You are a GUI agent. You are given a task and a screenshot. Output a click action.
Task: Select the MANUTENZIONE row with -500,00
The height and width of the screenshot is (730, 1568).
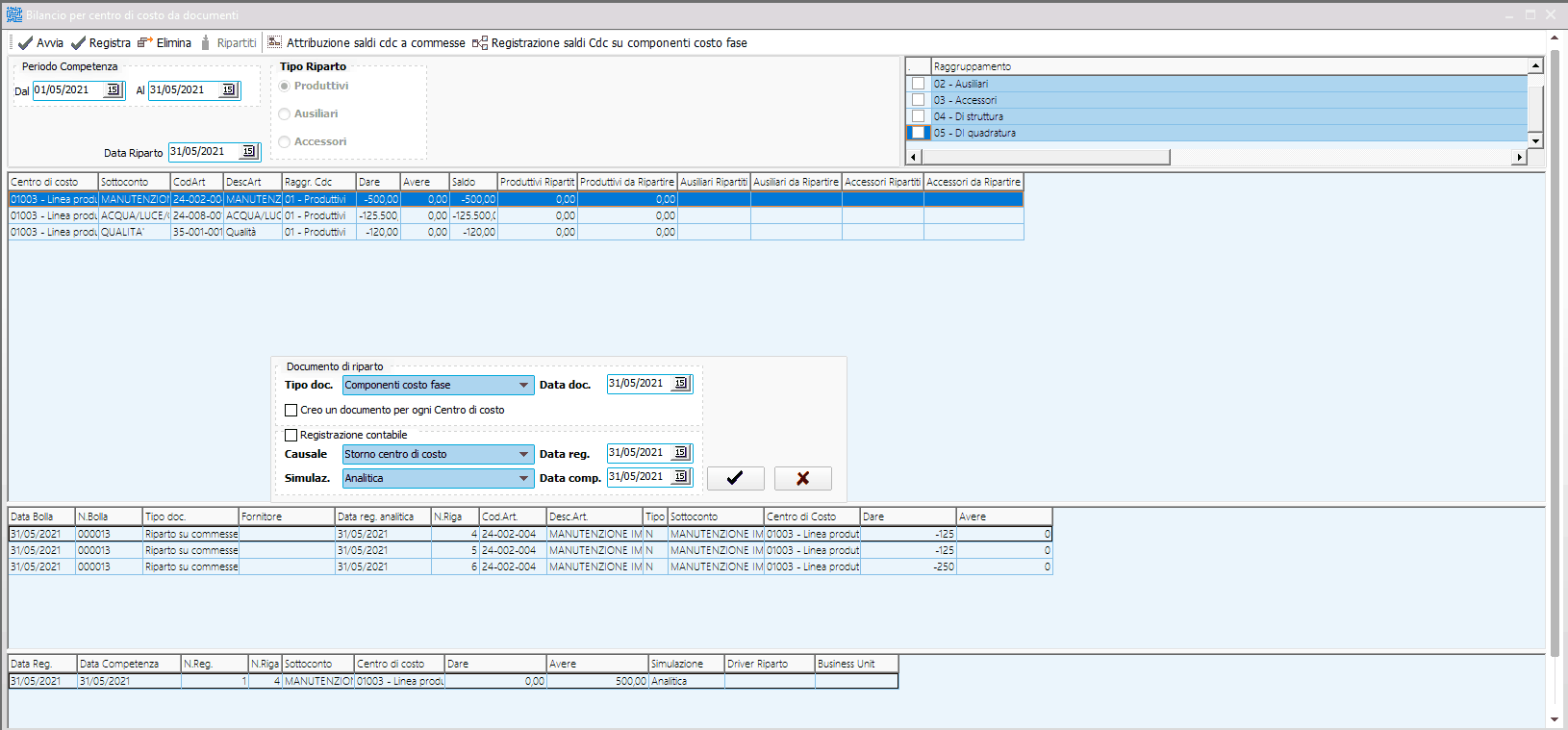point(516,199)
